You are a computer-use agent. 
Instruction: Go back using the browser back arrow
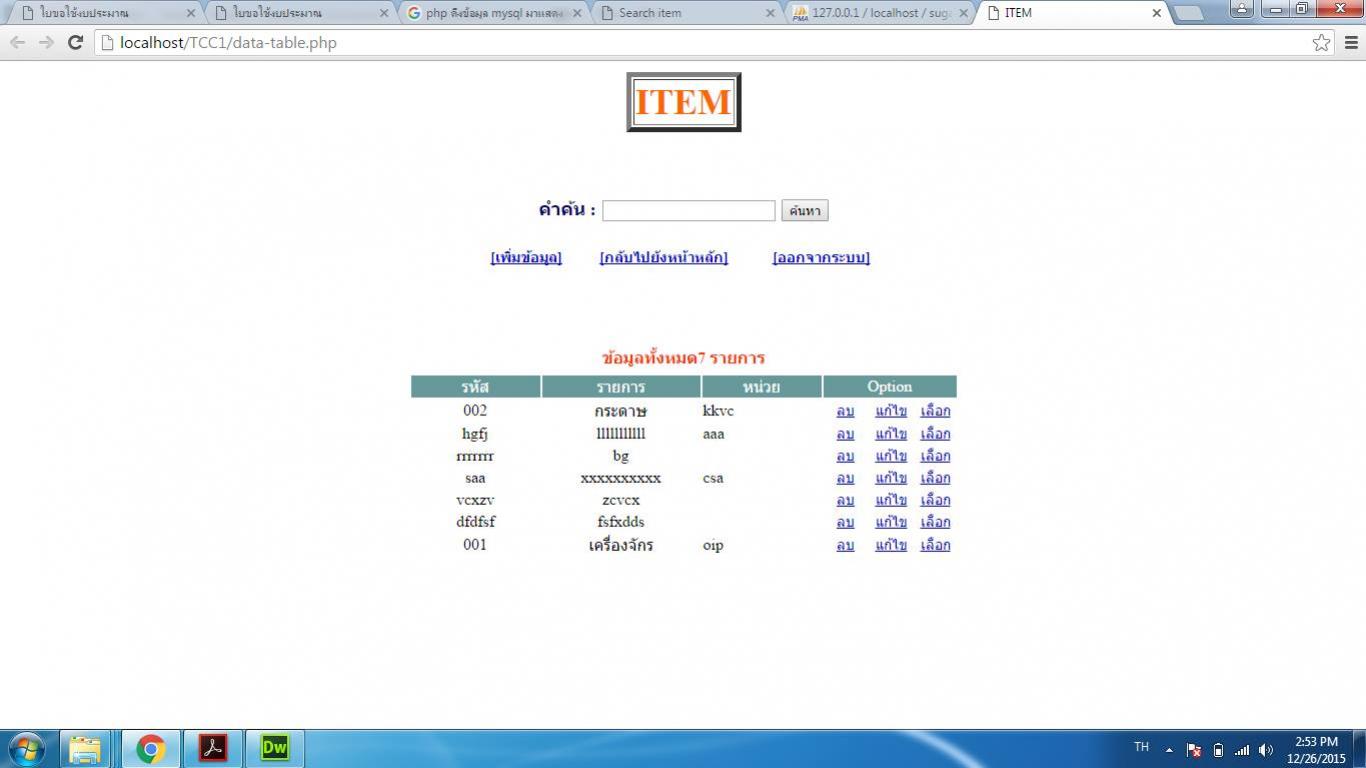point(18,42)
